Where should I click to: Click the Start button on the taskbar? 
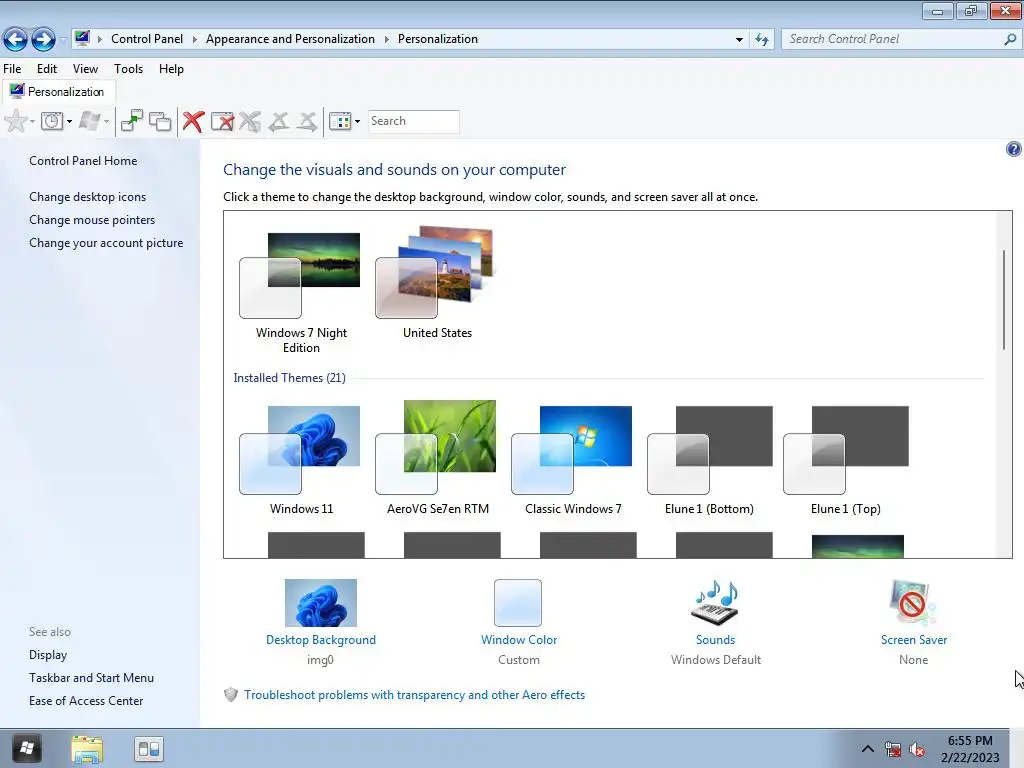pos(27,749)
